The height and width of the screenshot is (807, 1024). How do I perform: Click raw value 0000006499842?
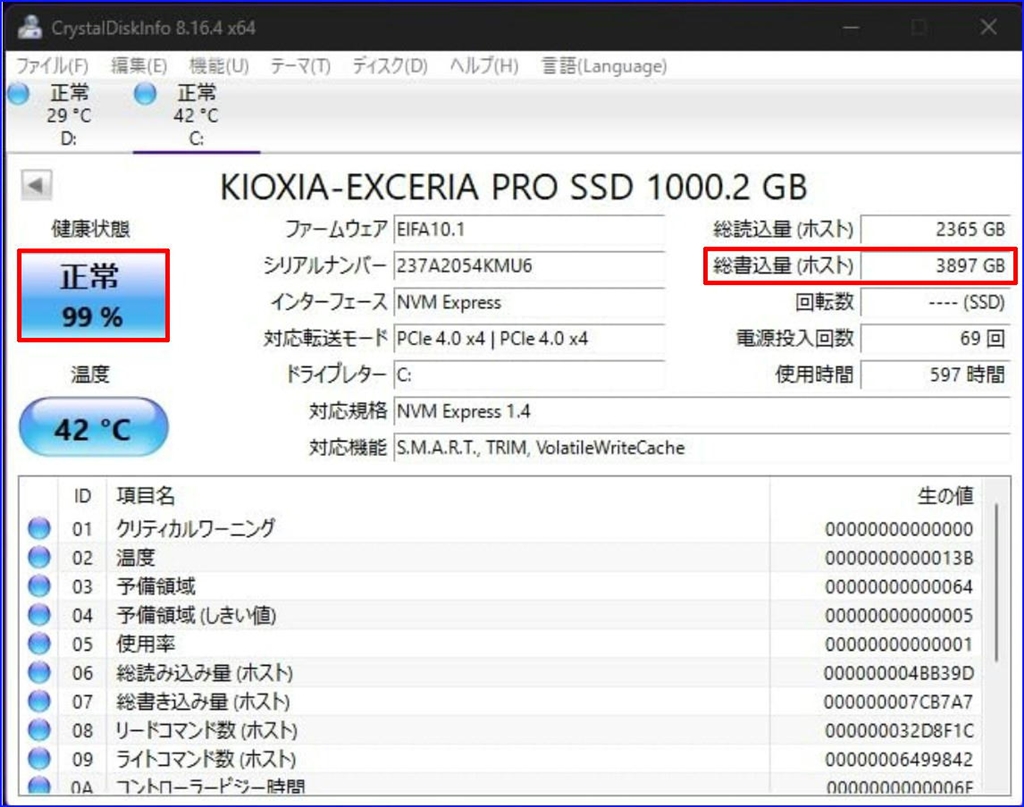[x=899, y=759]
